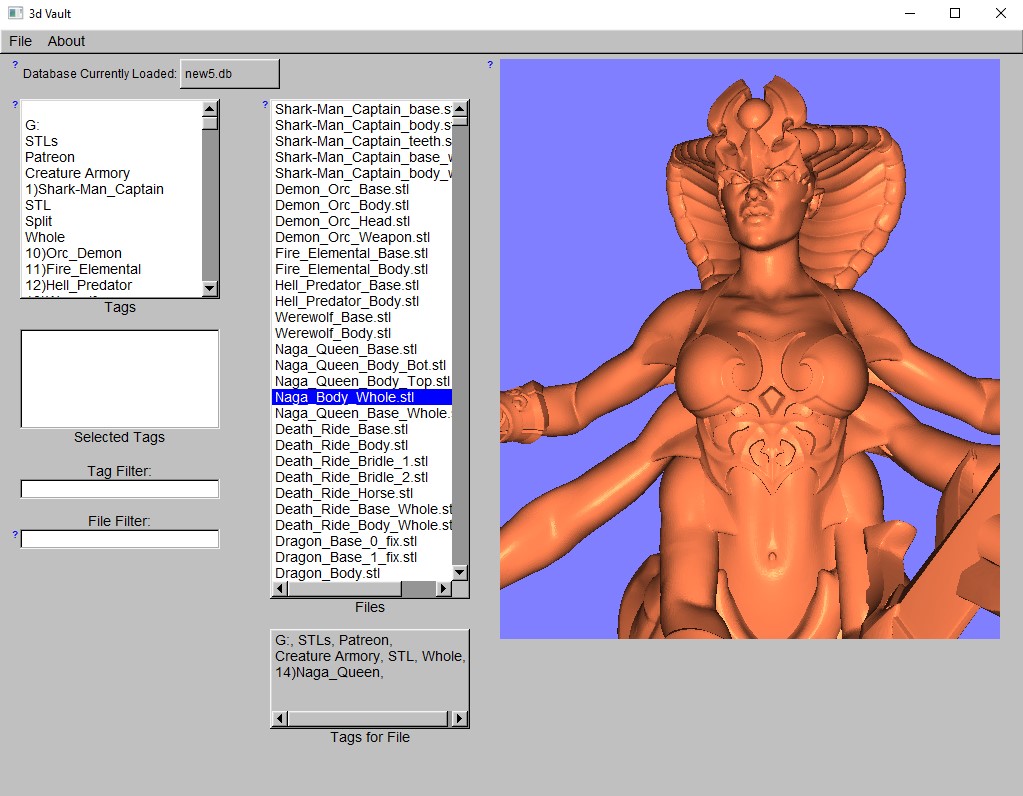Click the help icon beside the 3D preview
Viewport: 1023px width, 796px height.
point(490,65)
